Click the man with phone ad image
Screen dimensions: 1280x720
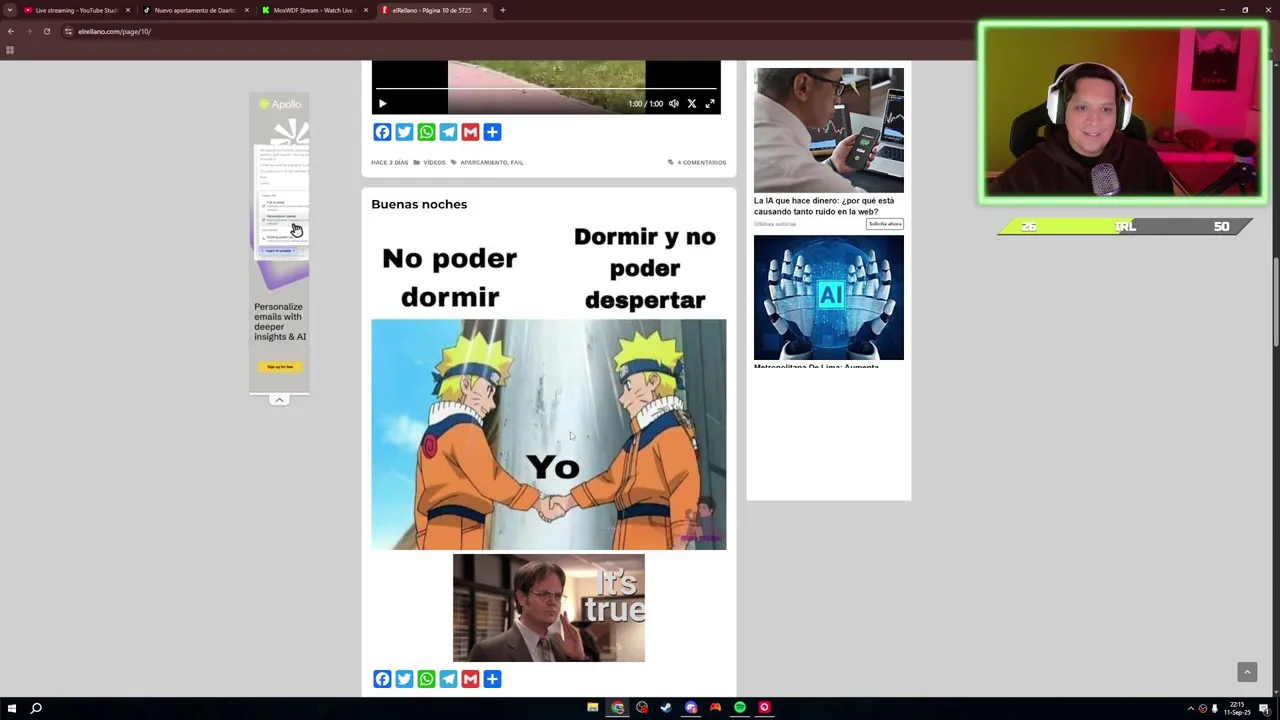pyautogui.click(x=829, y=130)
